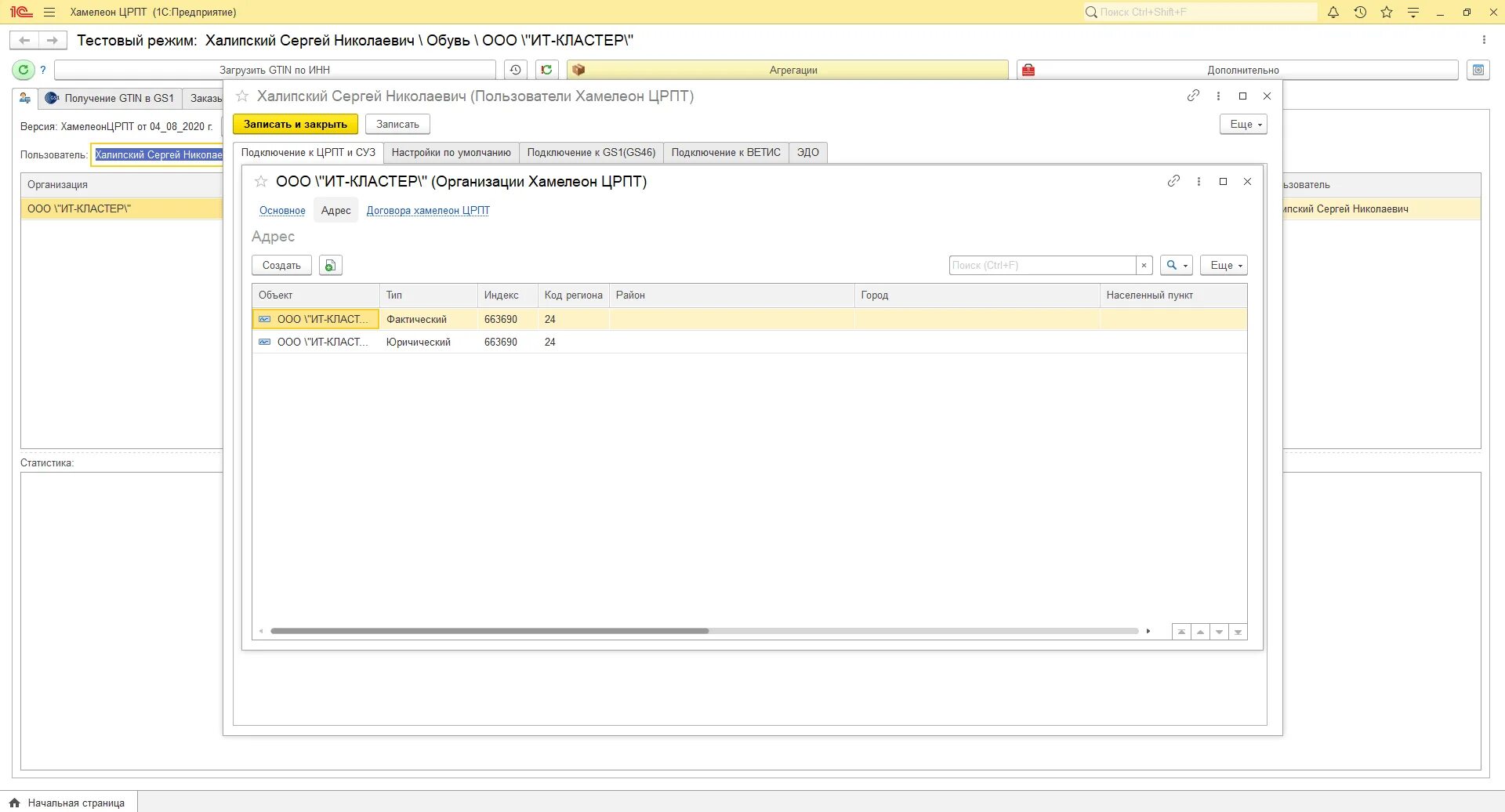The width and height of the screenshot is (1505, 812).
Task: Expand Еще menu in user form
Action: (x=1243, y=124)
